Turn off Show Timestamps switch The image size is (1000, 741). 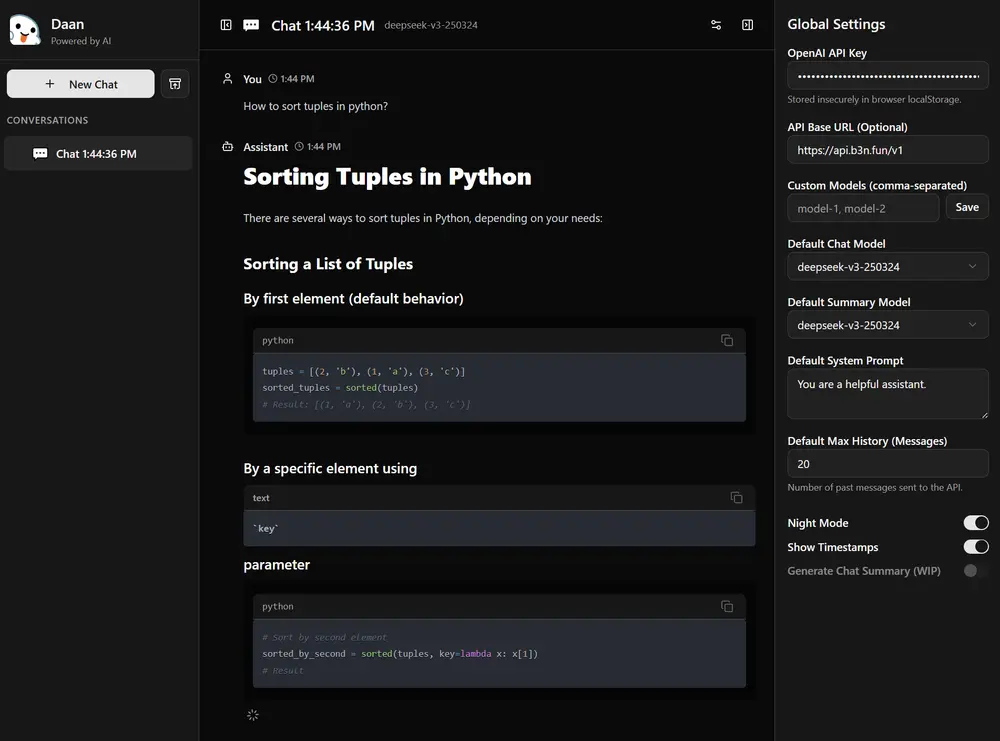pyautogui.click(x=975, y=547)
